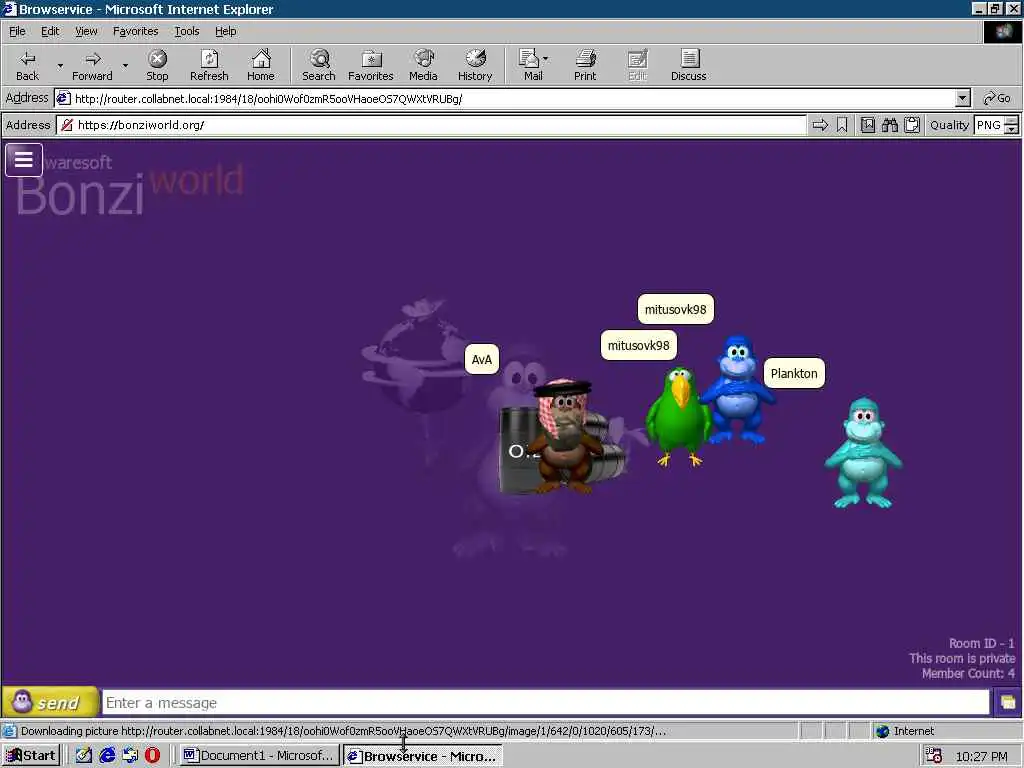The width and height of the screenshot is (1024, 768).
Task: Click the insecure padlock icon beside bonziworld URL
Action: click(x=67, y=125)
